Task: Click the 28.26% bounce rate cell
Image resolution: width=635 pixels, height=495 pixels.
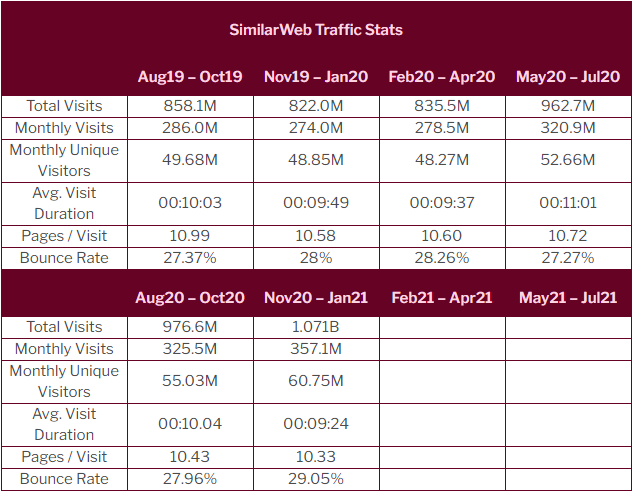Action: 442,258
